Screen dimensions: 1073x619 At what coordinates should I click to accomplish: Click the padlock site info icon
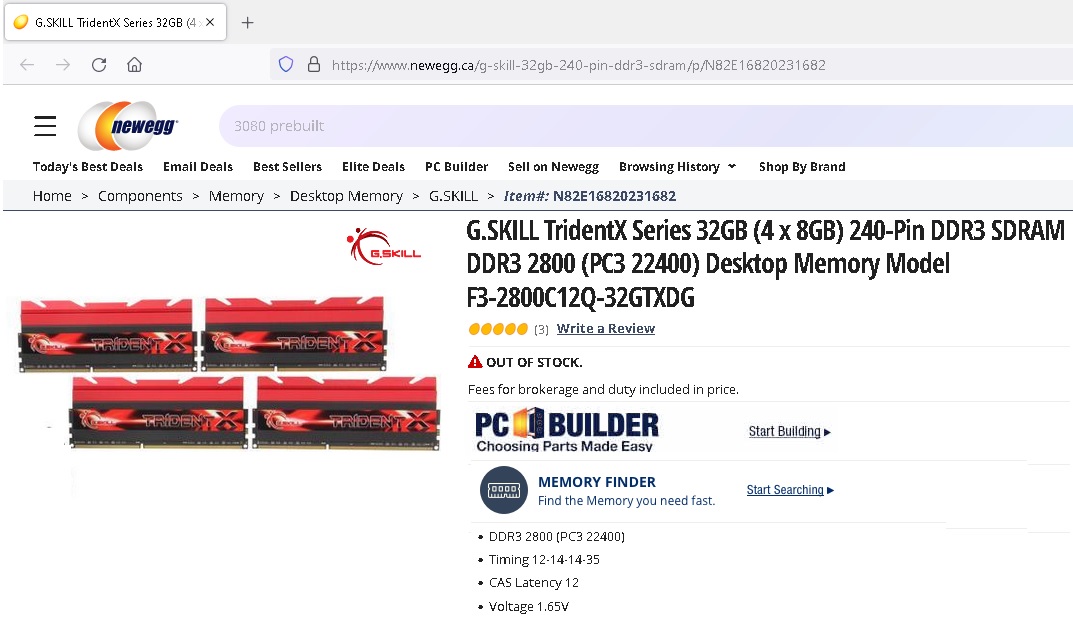[314, 64]
